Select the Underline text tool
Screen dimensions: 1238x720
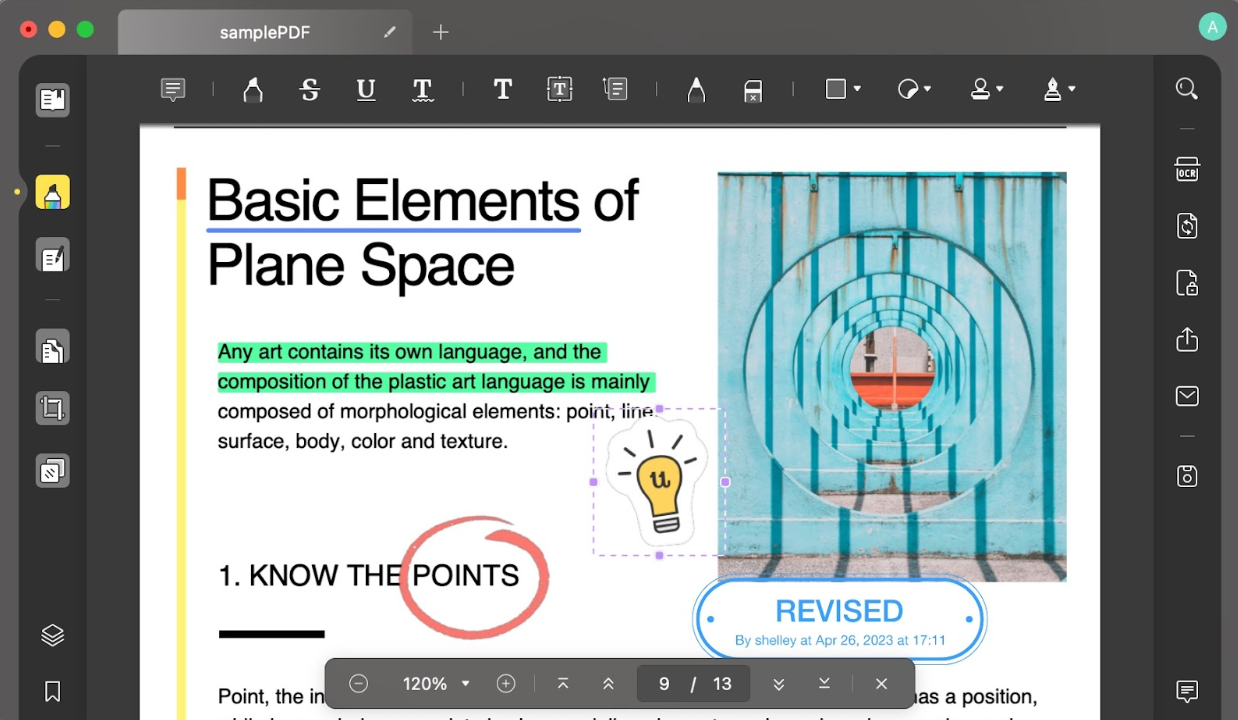[366, 90]
